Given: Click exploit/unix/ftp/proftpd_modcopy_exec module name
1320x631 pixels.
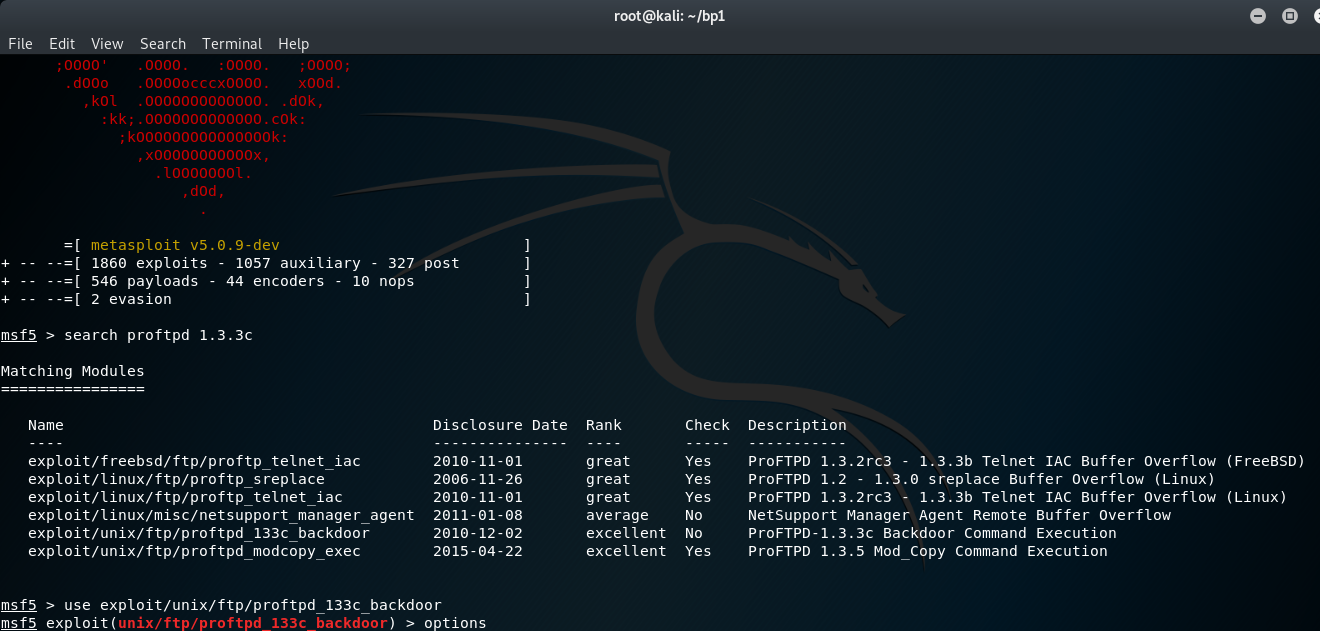Looking at the screenshot, I should point(194,551).
